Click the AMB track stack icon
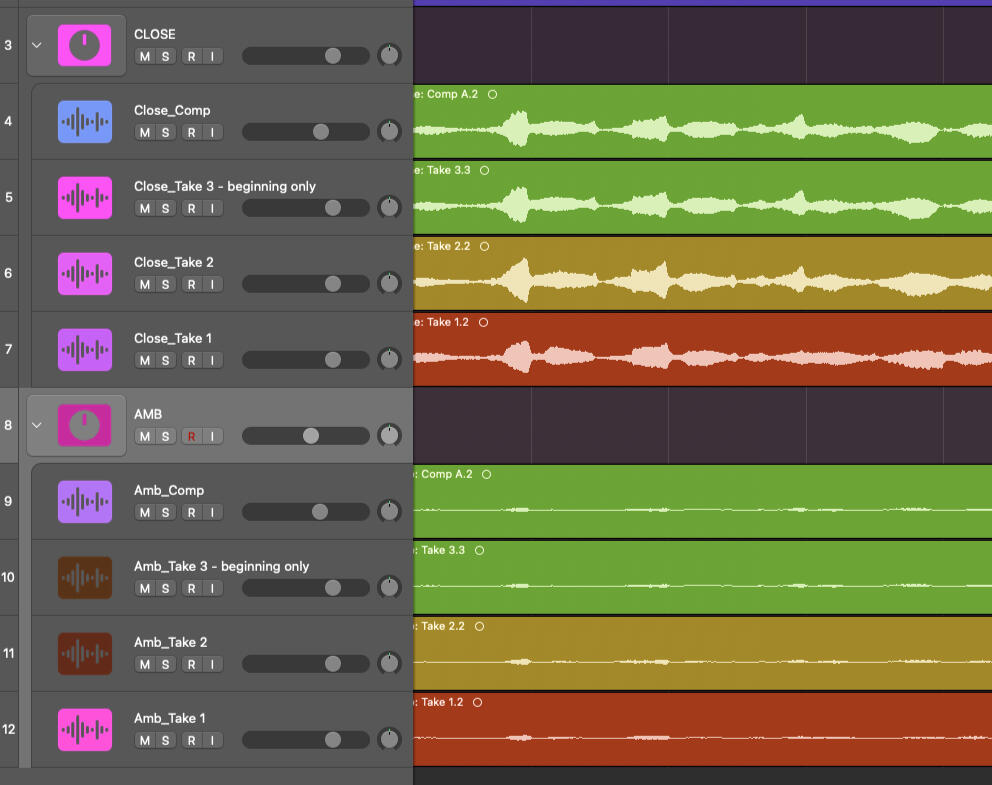Image resolution: width=992 pixels, height=785 pixels. point(85,426)
